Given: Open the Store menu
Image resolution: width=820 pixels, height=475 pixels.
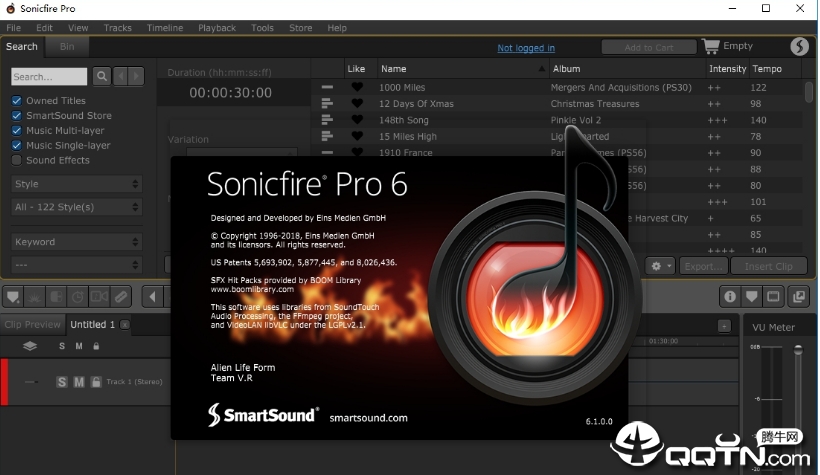Looking at the screenshot, I should pos(301,28).
